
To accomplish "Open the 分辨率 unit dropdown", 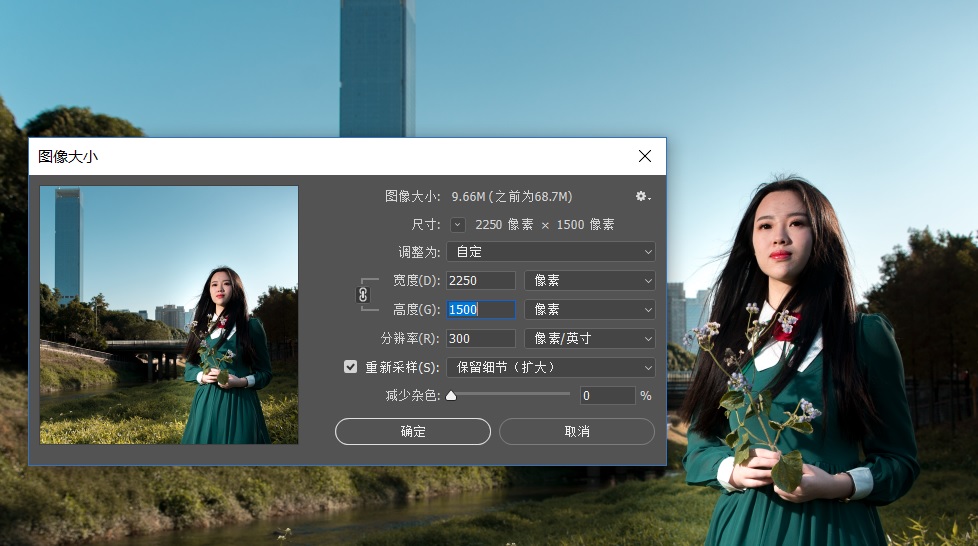I will coord(589,338).
